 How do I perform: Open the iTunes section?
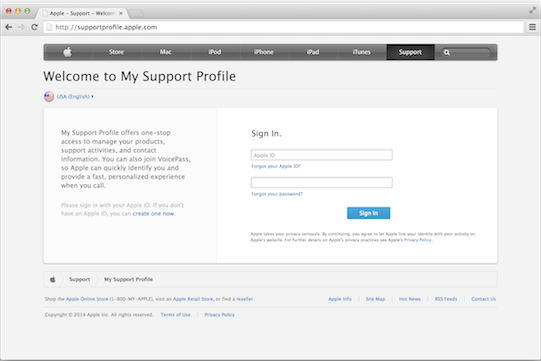point(362,52)
